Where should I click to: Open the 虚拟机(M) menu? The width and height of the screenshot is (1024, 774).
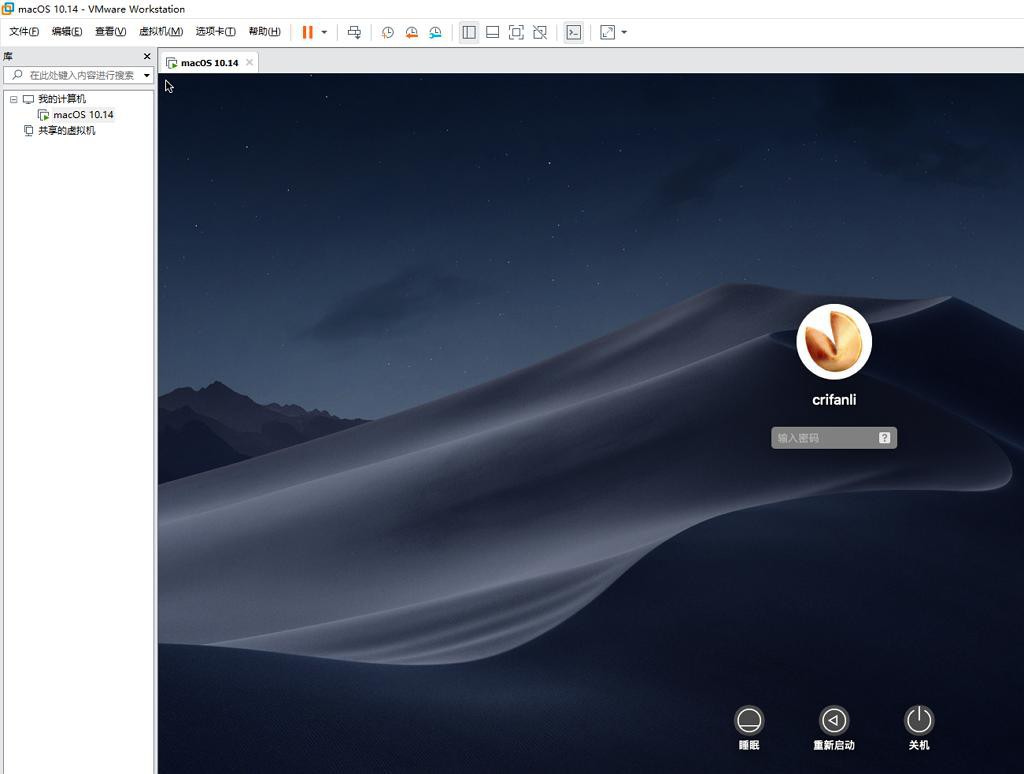coord(161,31)
